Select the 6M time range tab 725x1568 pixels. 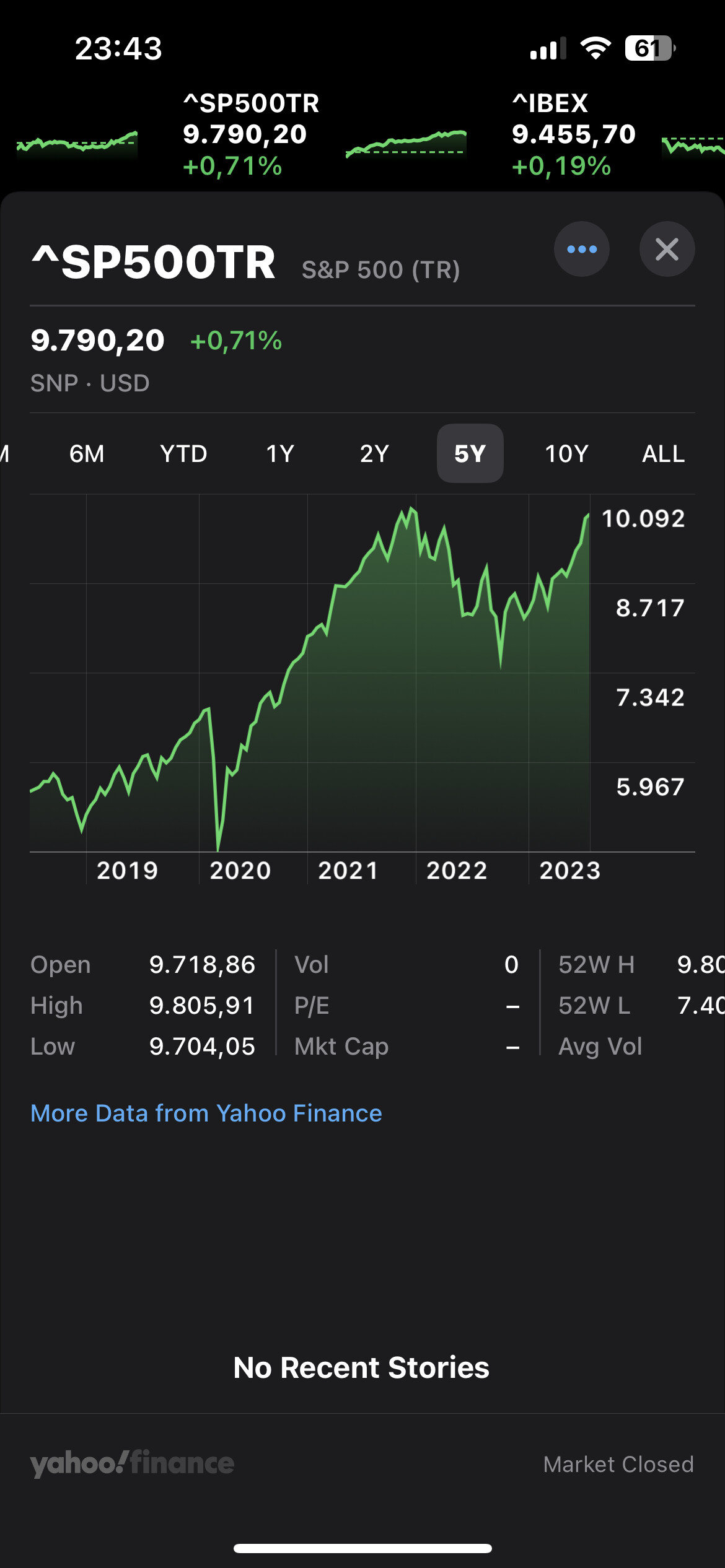[x=87, y=454]
